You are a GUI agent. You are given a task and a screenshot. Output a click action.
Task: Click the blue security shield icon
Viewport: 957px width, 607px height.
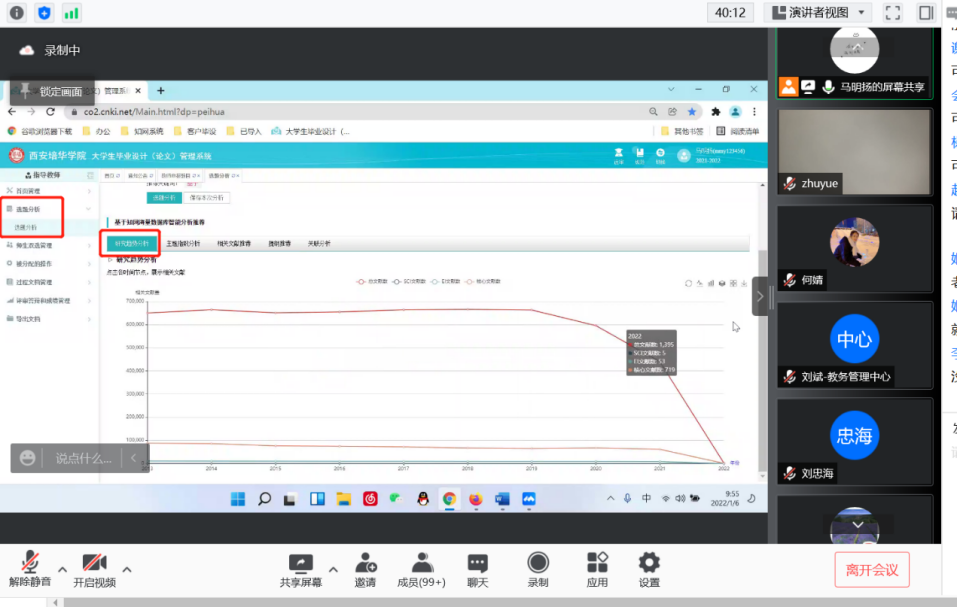coord(44,13)
